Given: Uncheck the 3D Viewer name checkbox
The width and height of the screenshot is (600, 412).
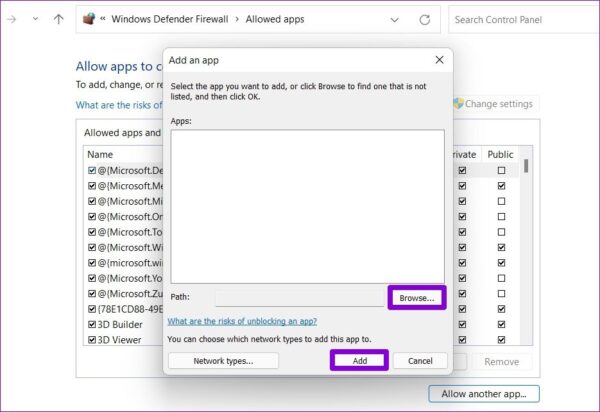Looking at the screenshot, I should click(92, 340).
